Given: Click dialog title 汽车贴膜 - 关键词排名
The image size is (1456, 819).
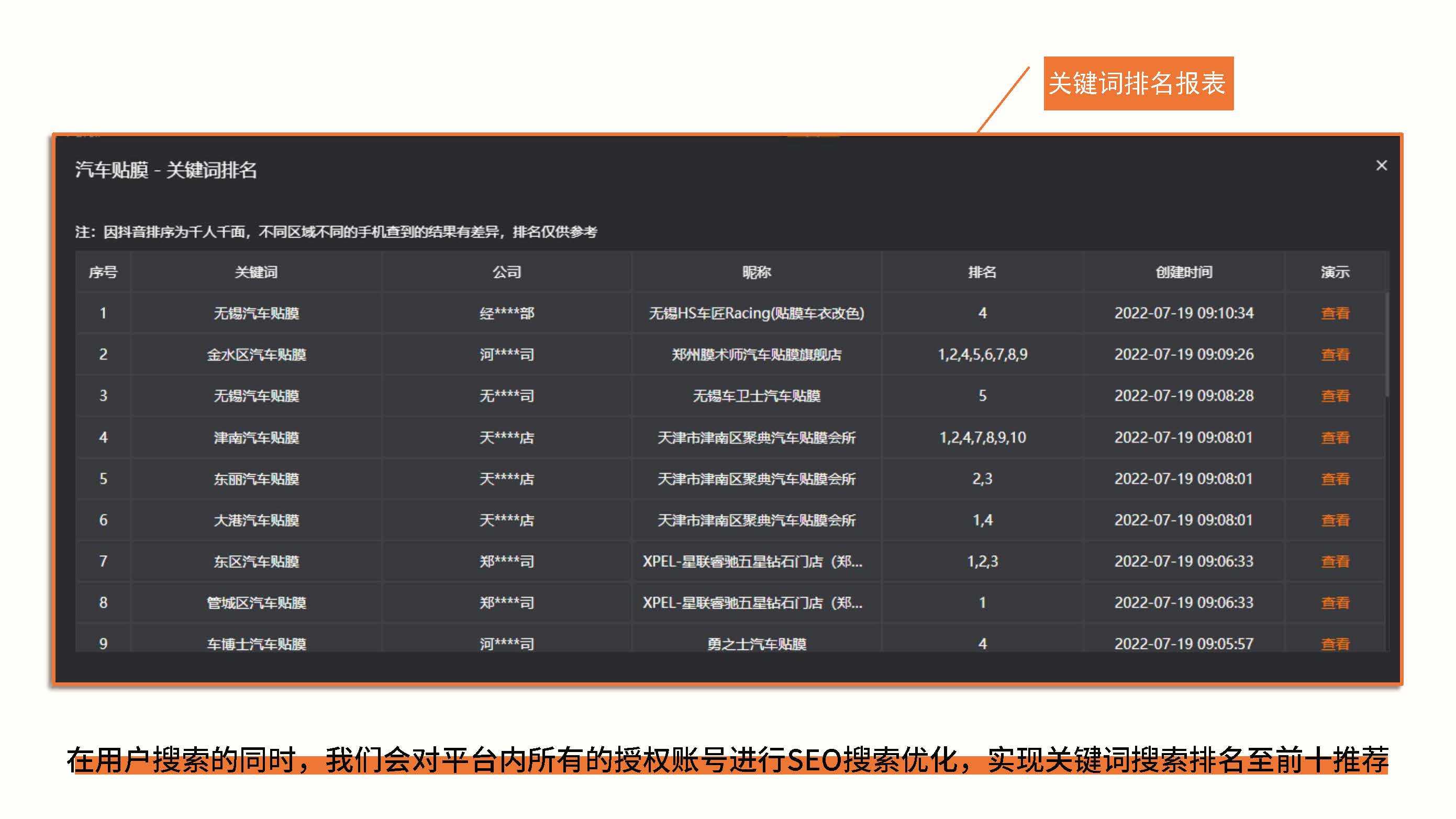Looking at the screenshot, I should tap(165, 170).
